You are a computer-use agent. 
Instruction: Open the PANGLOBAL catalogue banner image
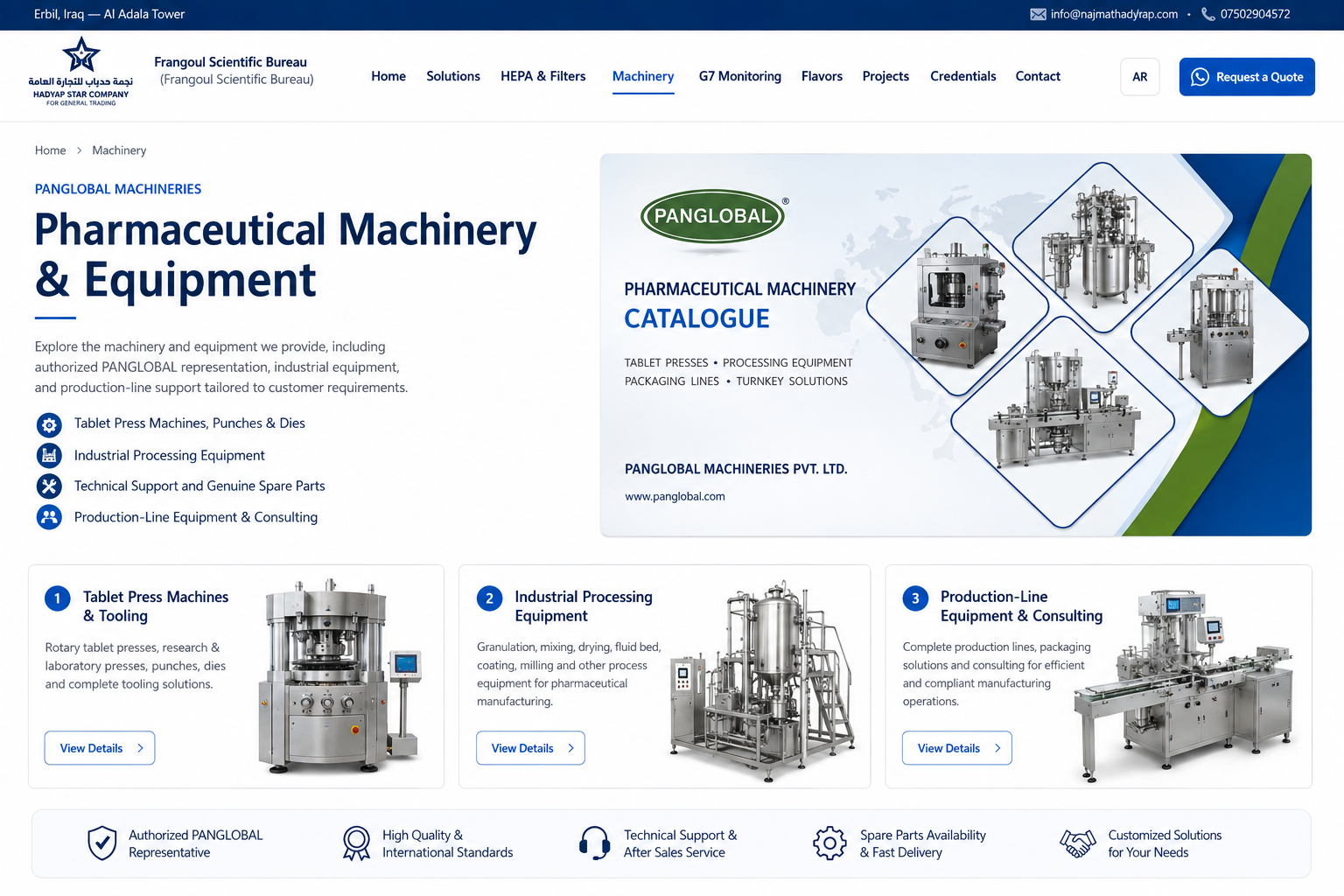point(955,345)
